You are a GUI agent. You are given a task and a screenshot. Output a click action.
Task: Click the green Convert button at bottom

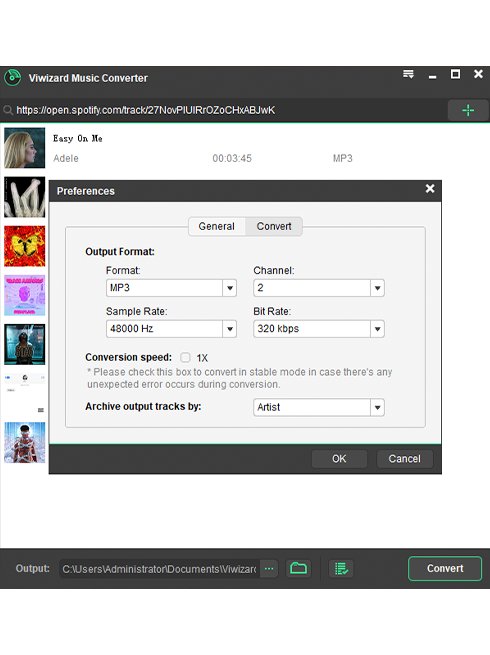click(x=445, y=569)
